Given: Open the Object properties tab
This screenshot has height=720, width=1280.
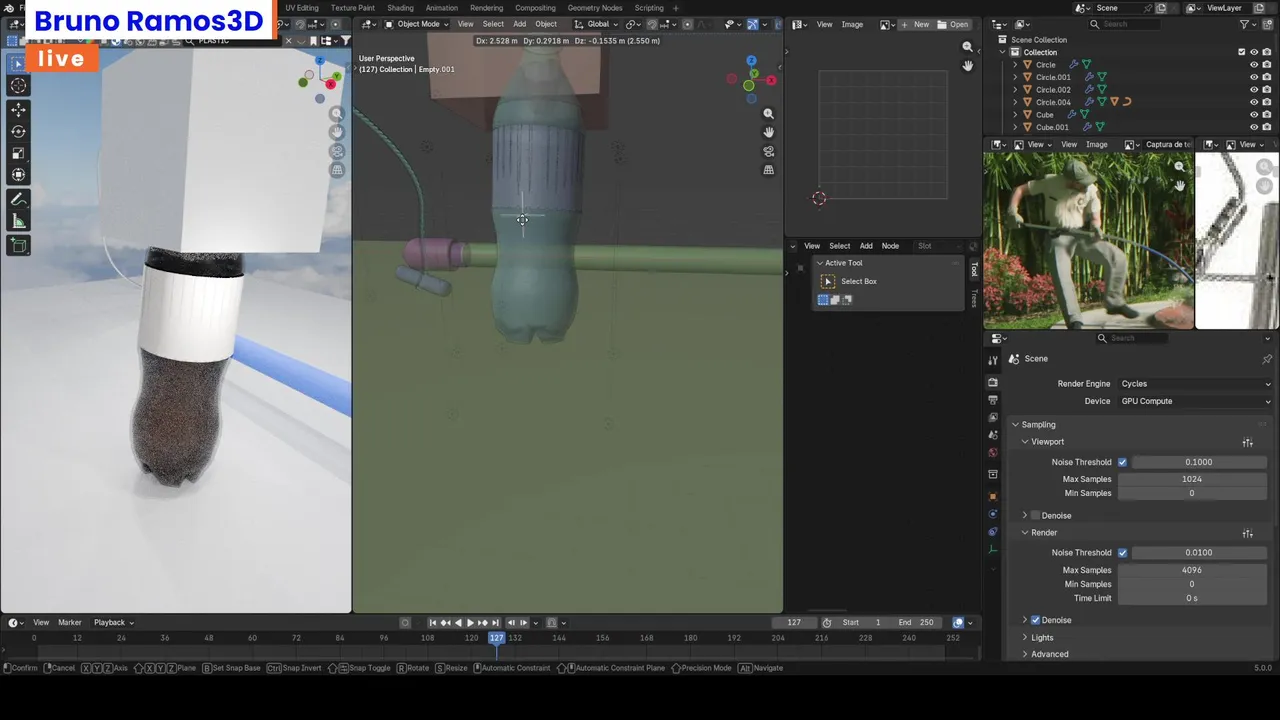Looking at the screenshot, I should (993, 496).
